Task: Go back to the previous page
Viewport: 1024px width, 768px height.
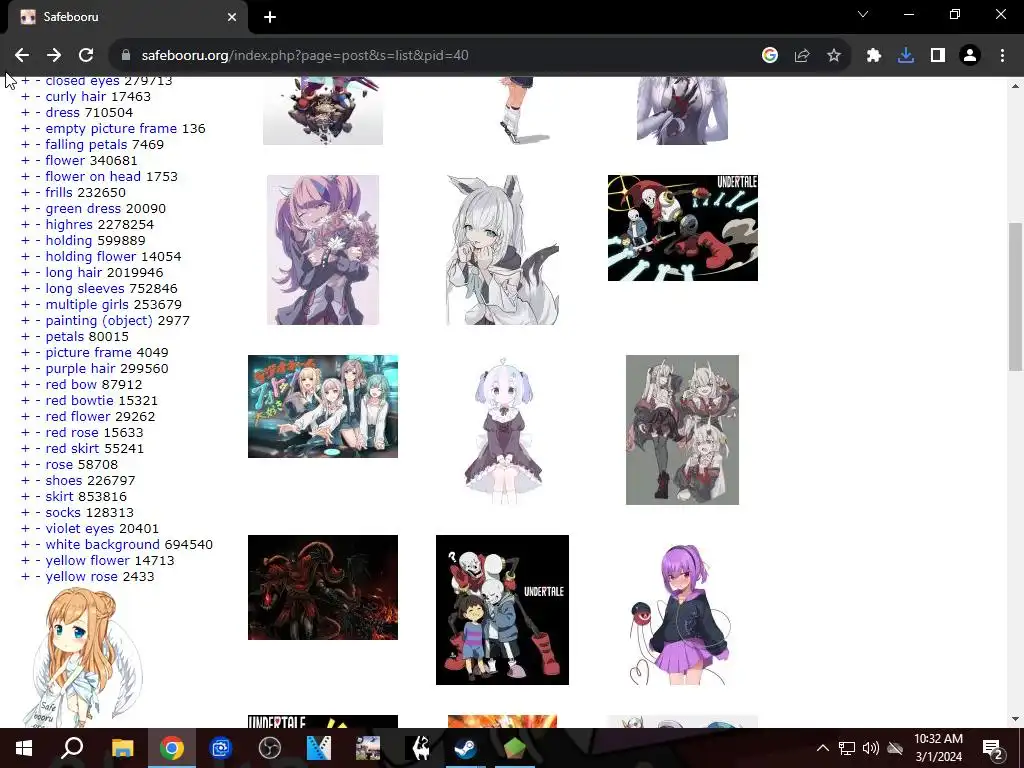Action: click(x=22, y=56)
